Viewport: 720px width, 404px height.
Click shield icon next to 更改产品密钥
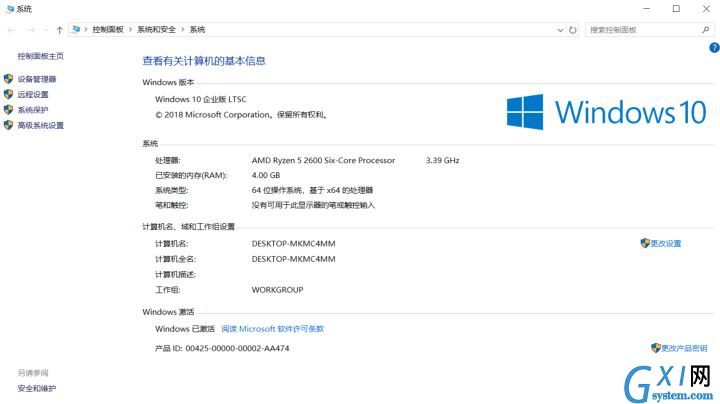click(656, 348)
